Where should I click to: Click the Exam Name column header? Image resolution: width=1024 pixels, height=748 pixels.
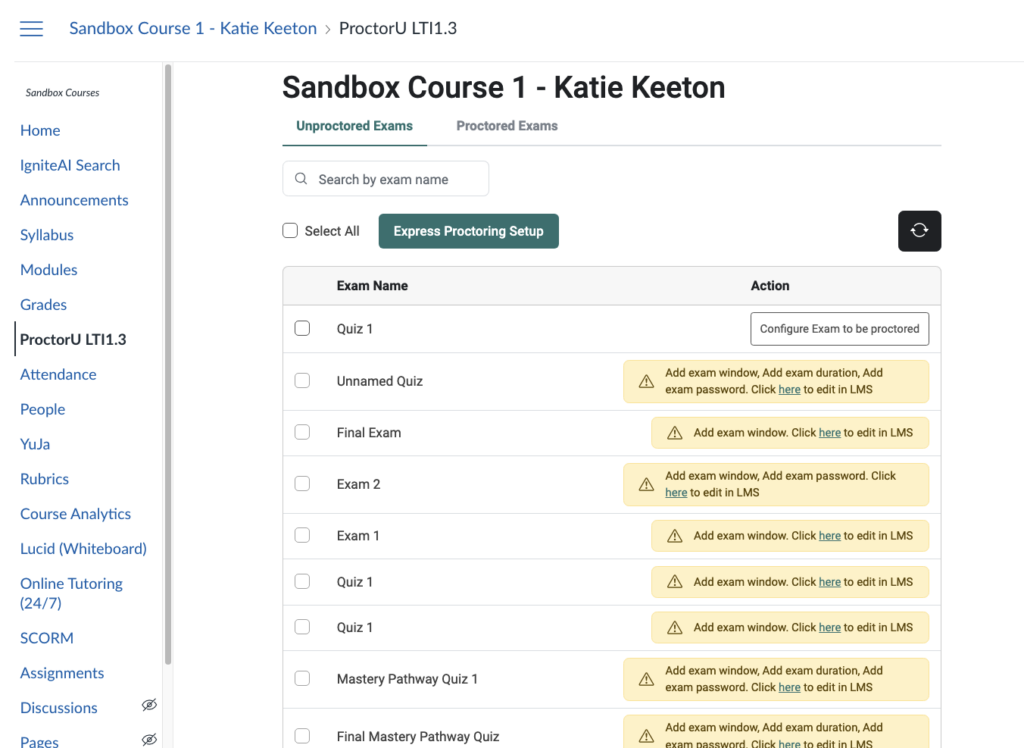[x=372, y=285]
